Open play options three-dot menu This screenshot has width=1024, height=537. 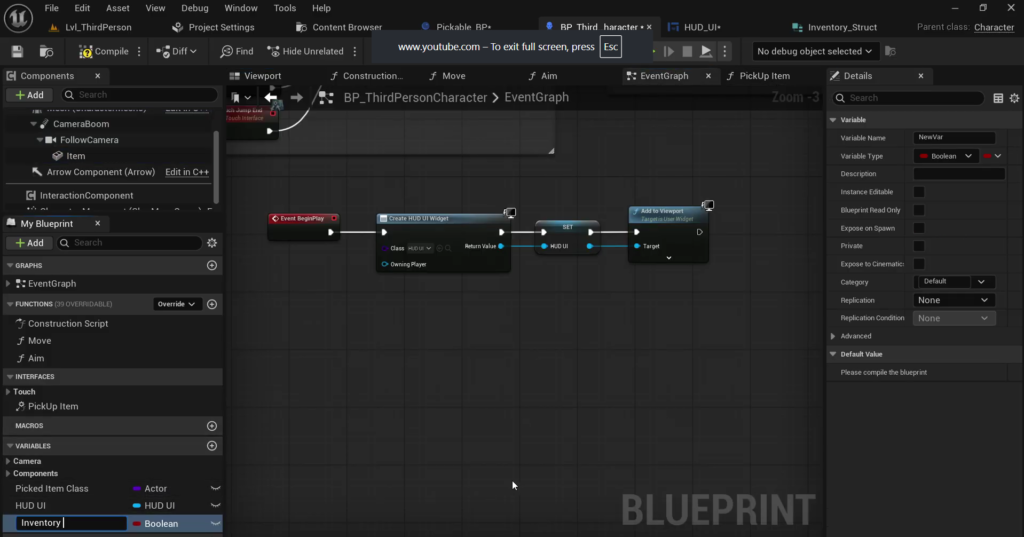coord(724,51)
